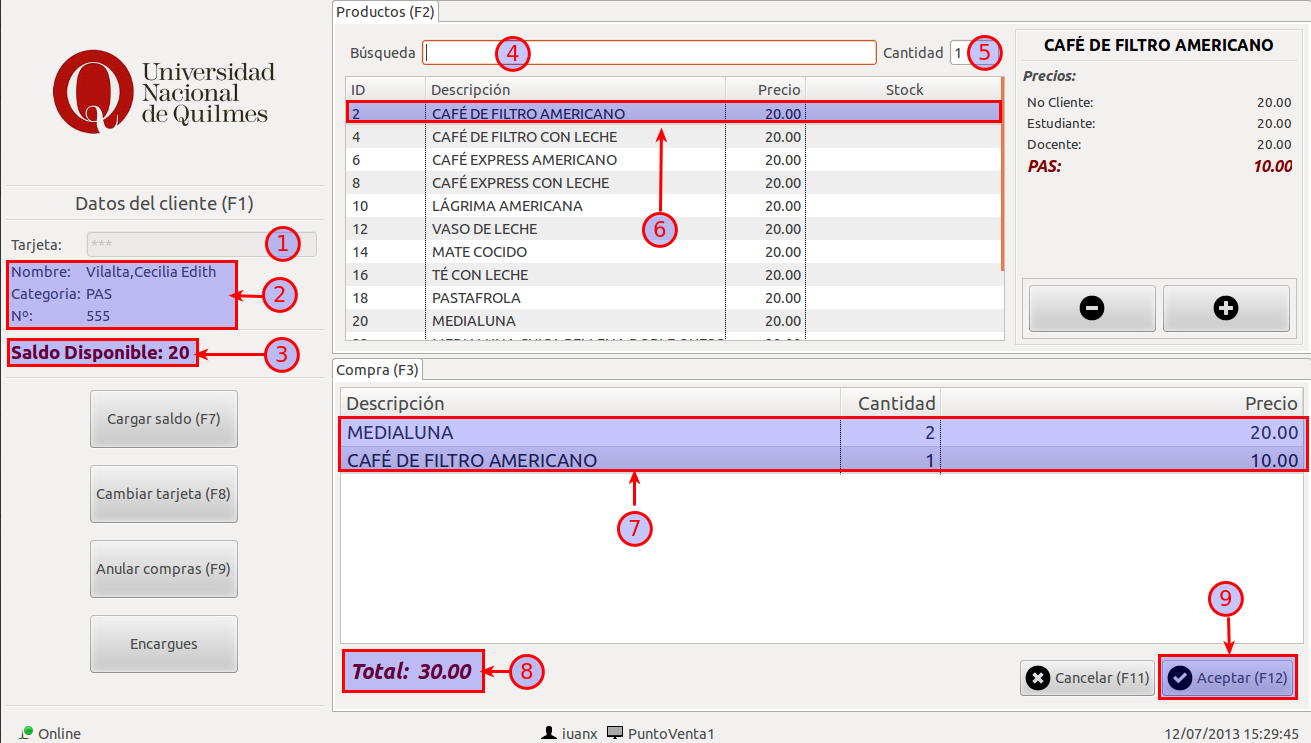Confirm purchase with Aceptar (F12)
The image size is (1311, 743).
pos(1228,678)
